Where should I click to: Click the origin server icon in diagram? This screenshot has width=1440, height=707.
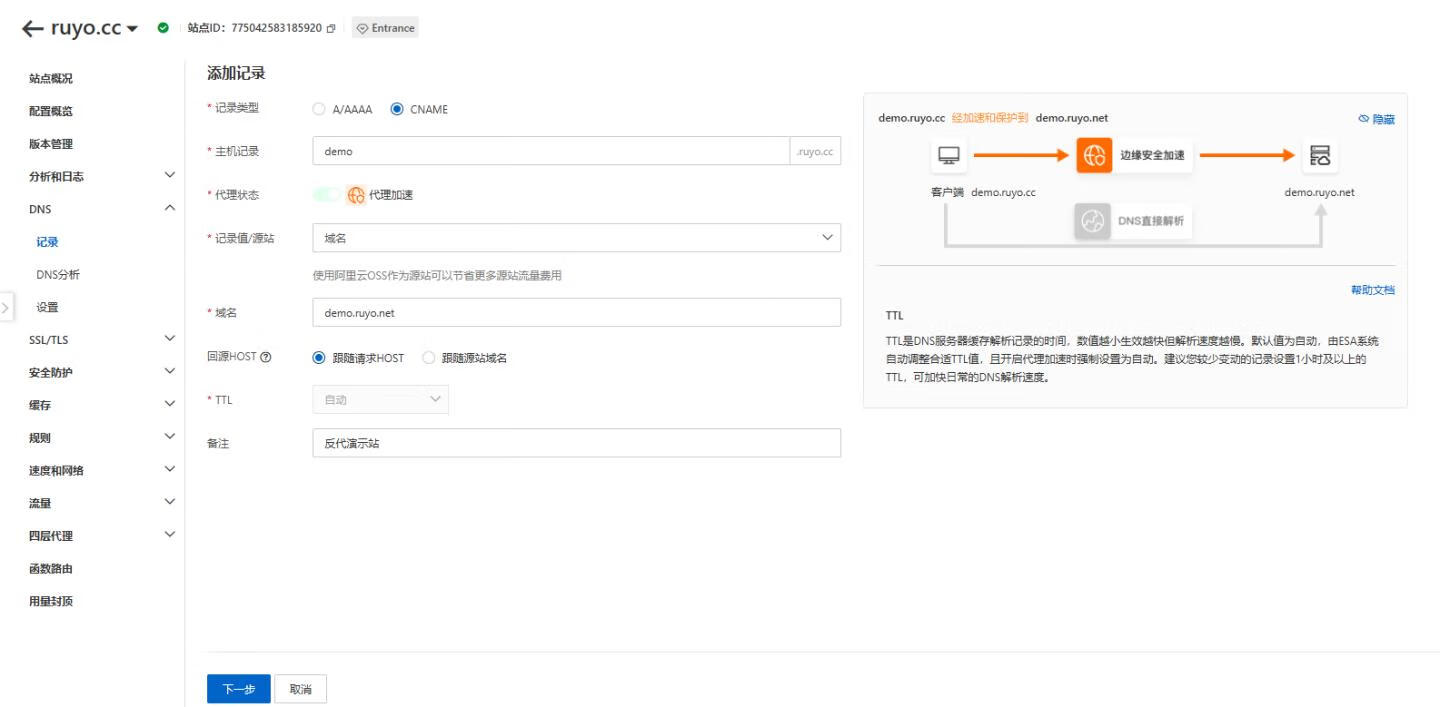pyautogui.click(x=1320, y=155)
